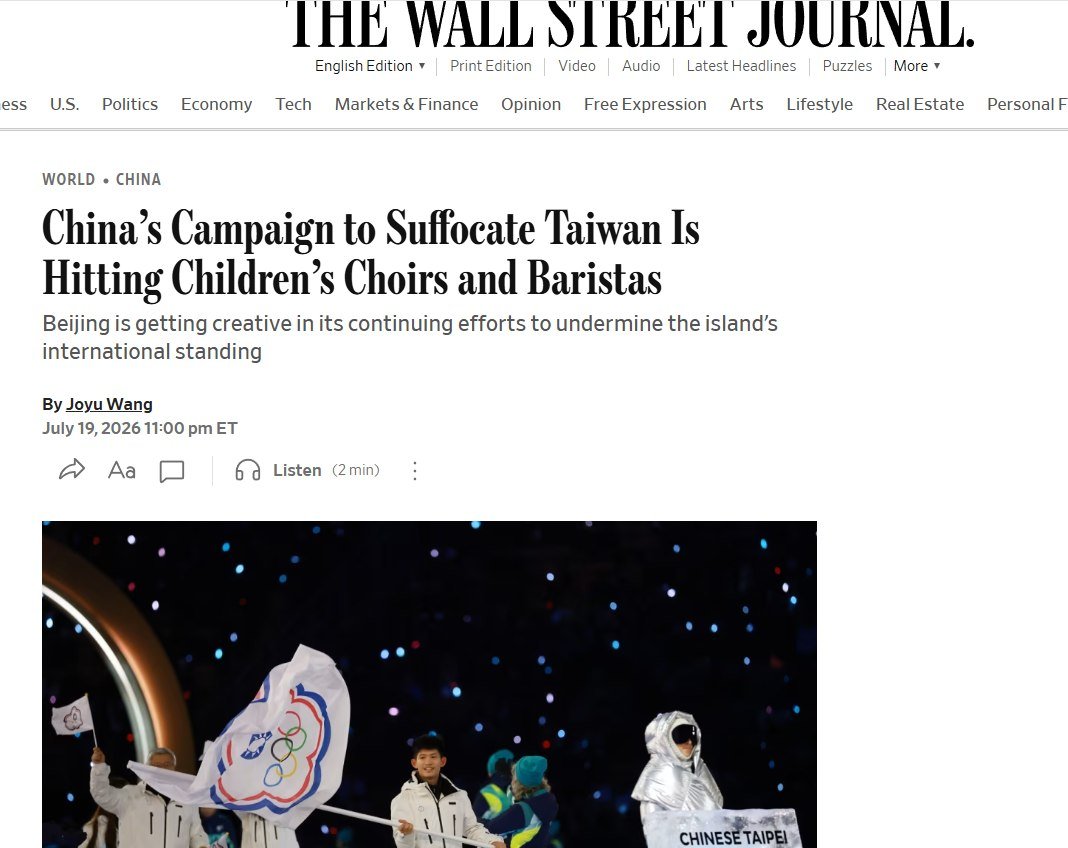1068x848 pixels.
Task: Click the (2 min) listen duration
Action: (x=356, y=470)
